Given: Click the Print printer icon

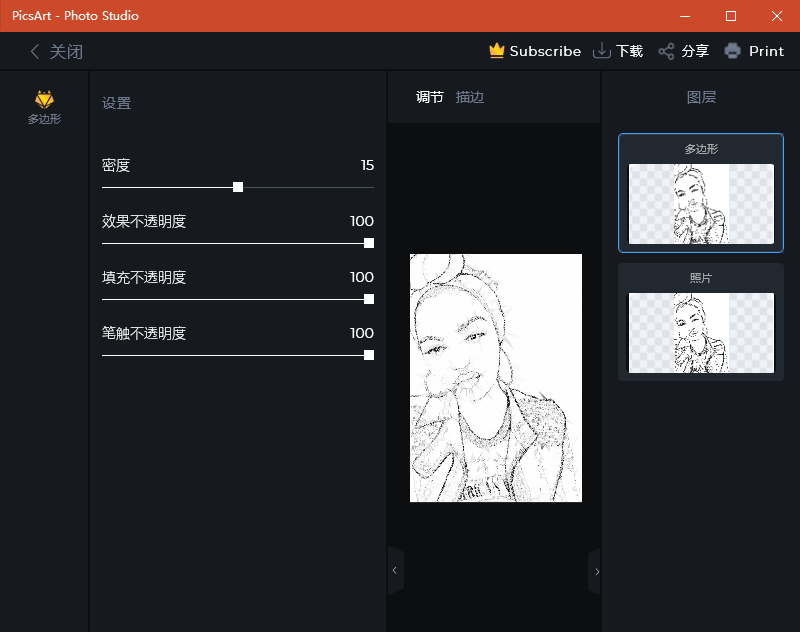Looking at the screenshot, I should [733, 51].
